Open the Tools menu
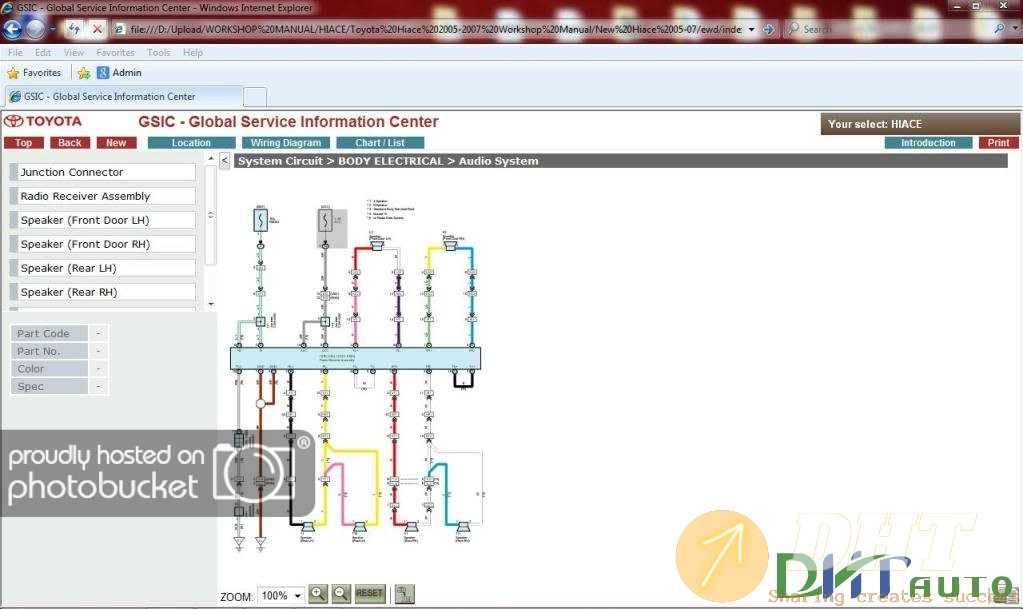This screenshot has height=609, width=1023. point(159,52)
